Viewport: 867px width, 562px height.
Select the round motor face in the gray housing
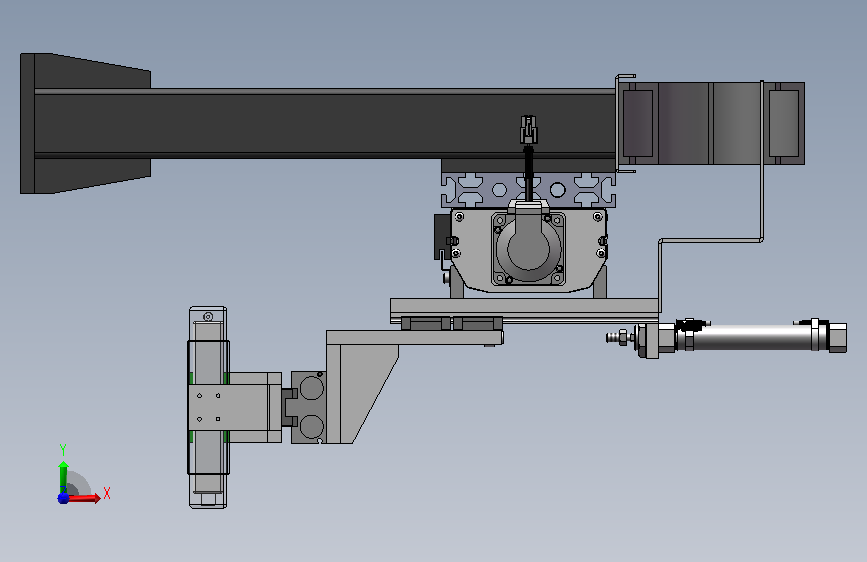tap(528, 248)
